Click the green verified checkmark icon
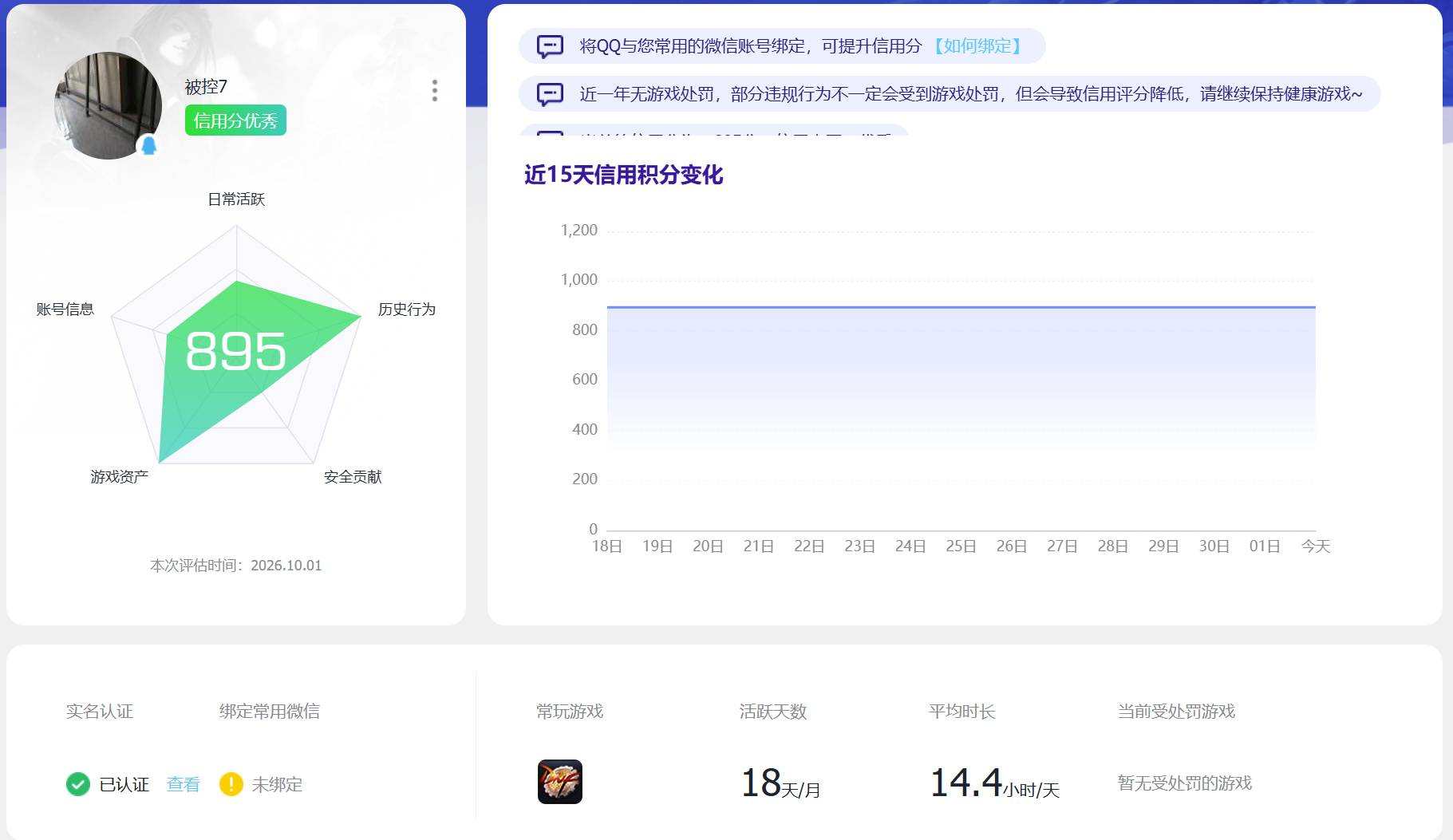 [x=77, y=784]
